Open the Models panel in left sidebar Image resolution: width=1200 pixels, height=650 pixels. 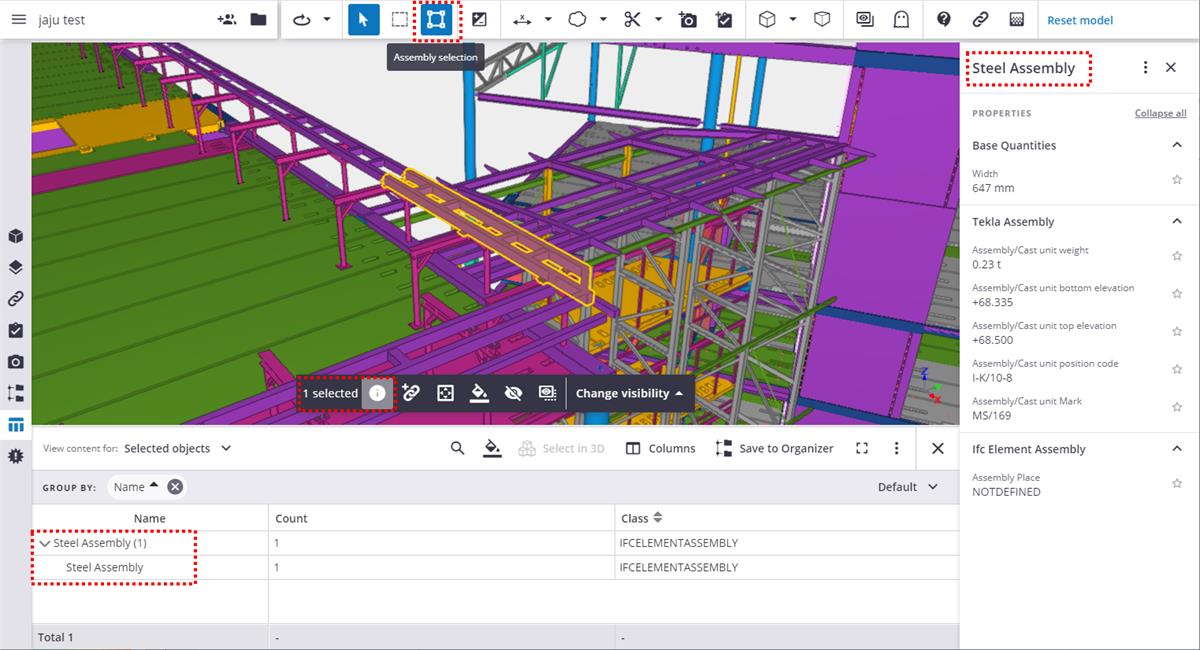15,235
